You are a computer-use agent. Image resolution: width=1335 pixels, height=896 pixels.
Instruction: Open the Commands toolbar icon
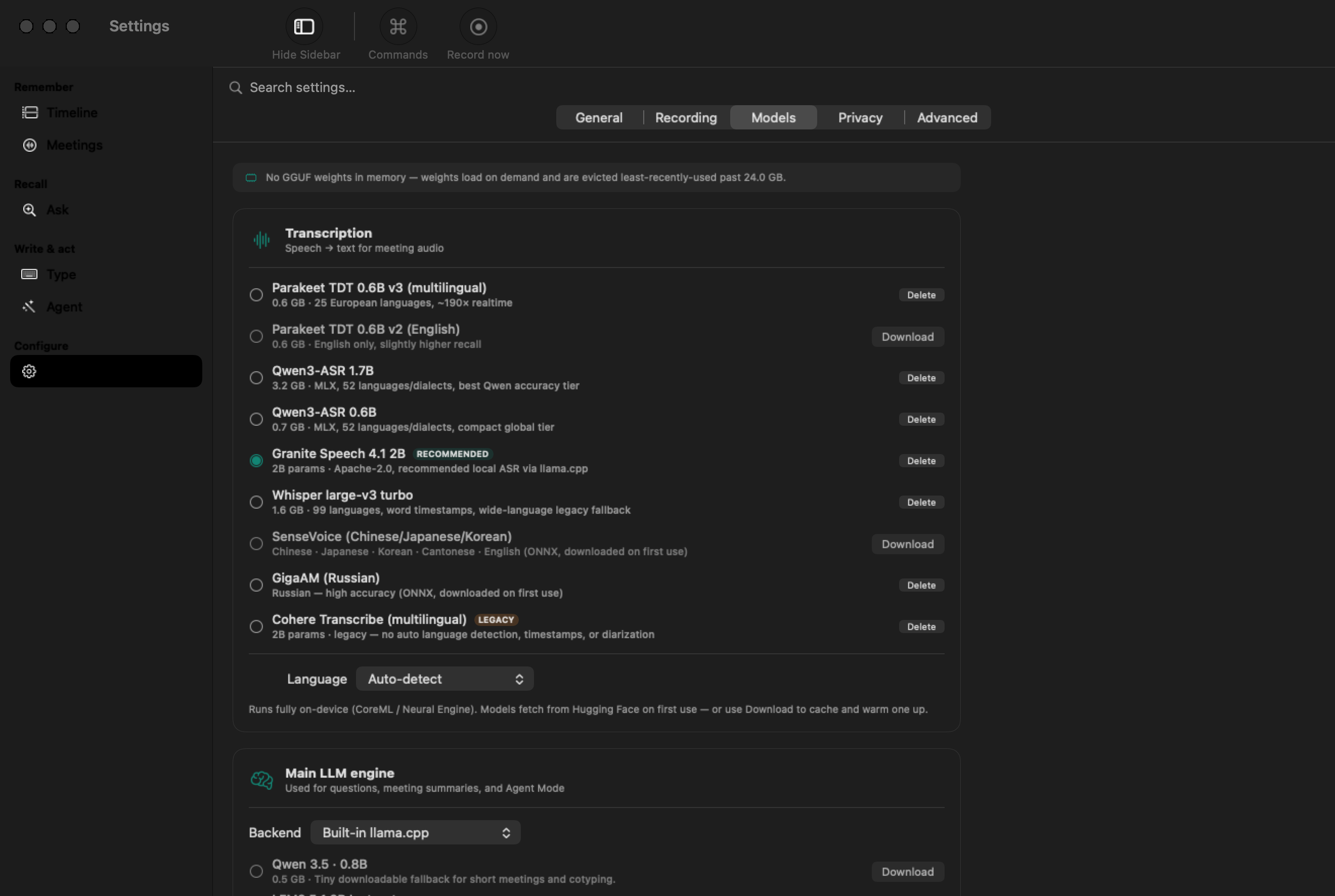(398, 26)
